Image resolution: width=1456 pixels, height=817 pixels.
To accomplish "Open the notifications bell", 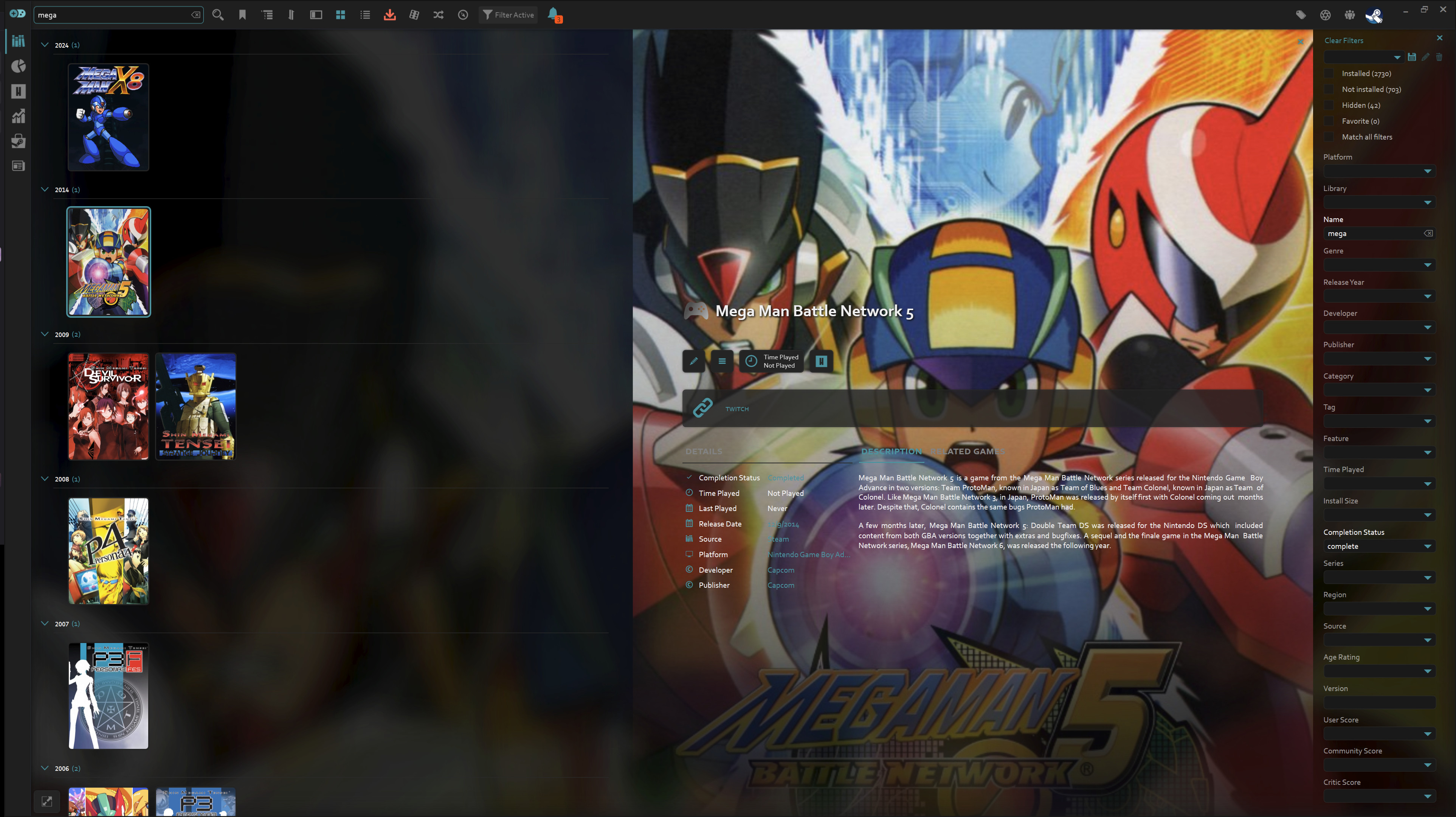I will pyautogui.click(x=554, y=14).
